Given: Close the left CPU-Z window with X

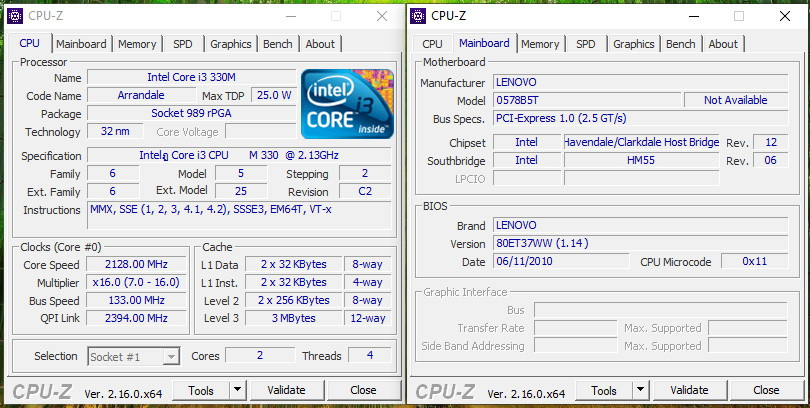Looking at the screenshot, I should tap(382, 16).
